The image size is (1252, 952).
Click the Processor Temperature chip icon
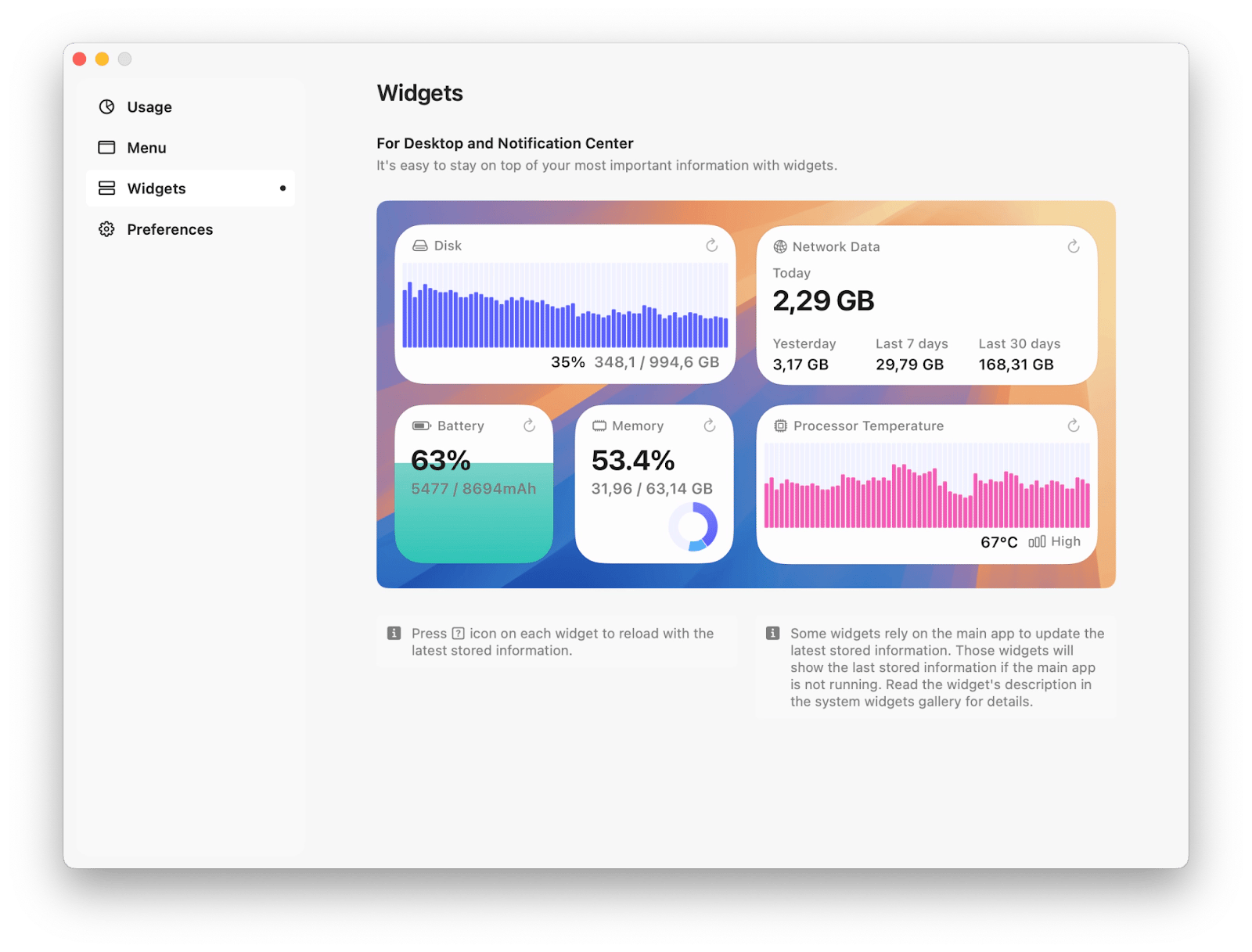coord(780,426)
